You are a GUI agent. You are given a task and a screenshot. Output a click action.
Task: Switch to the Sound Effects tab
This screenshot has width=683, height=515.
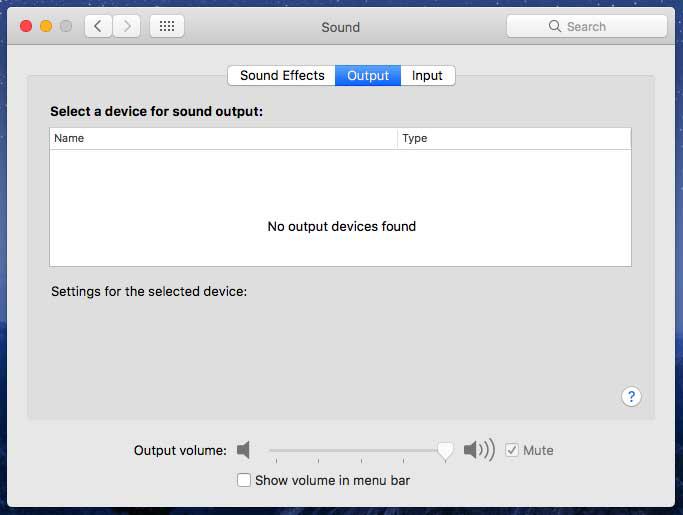pyautogui.click(x=282, y=76)
